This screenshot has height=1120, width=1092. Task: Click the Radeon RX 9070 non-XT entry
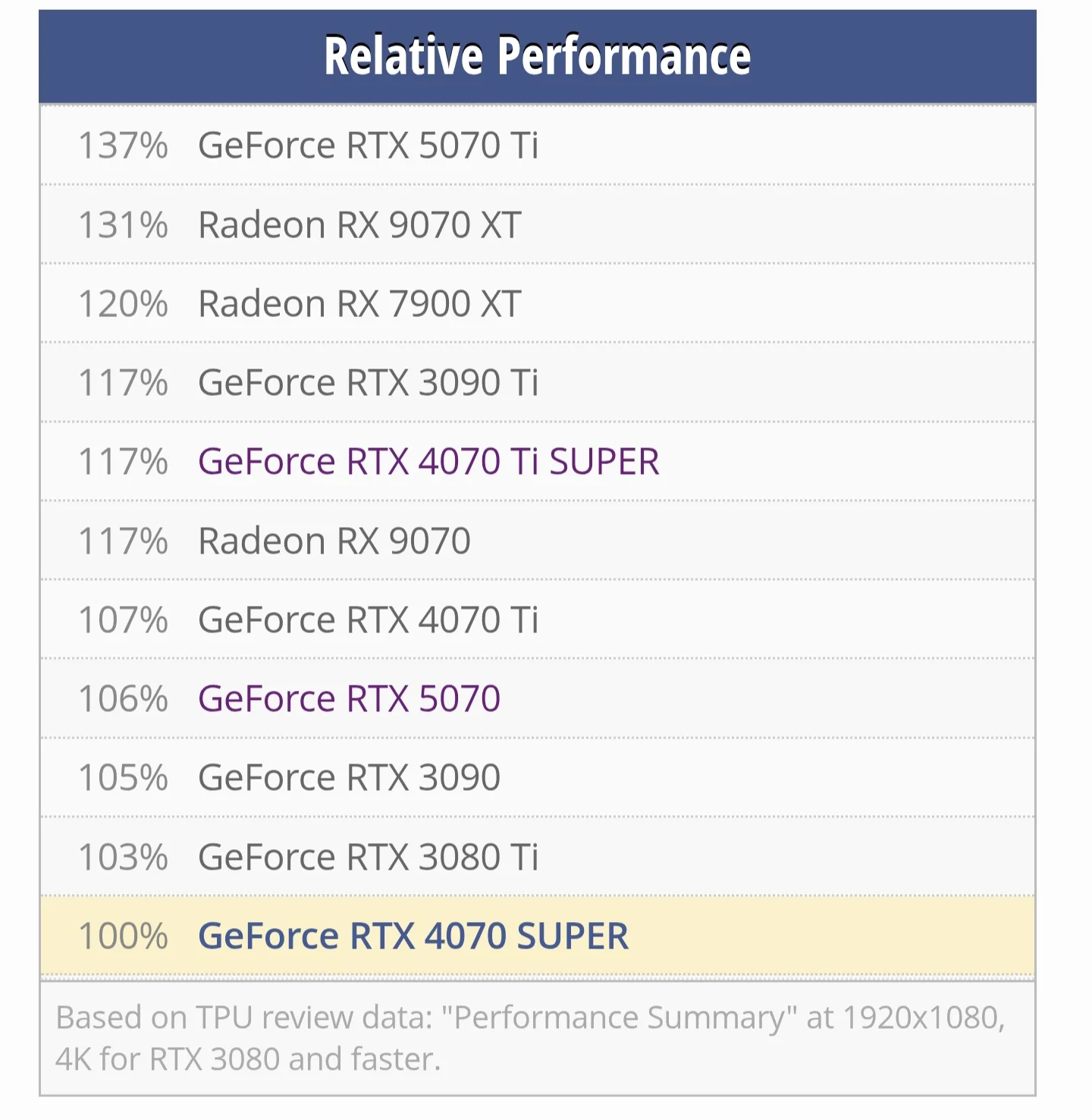(334, 541)
